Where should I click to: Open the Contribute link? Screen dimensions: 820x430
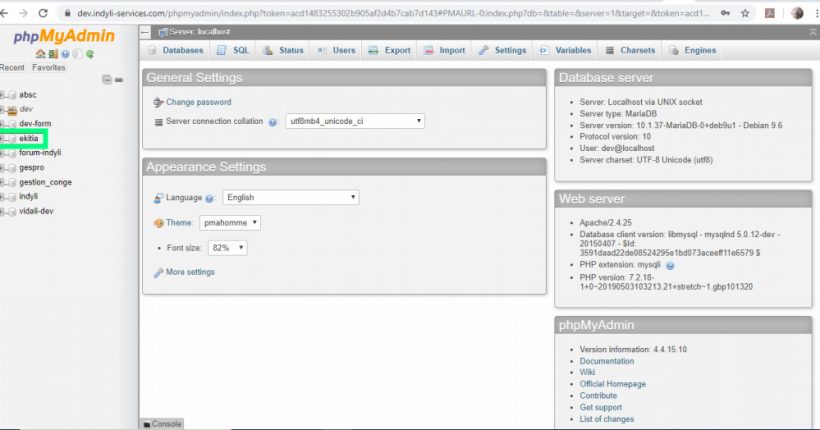[598, 395]
